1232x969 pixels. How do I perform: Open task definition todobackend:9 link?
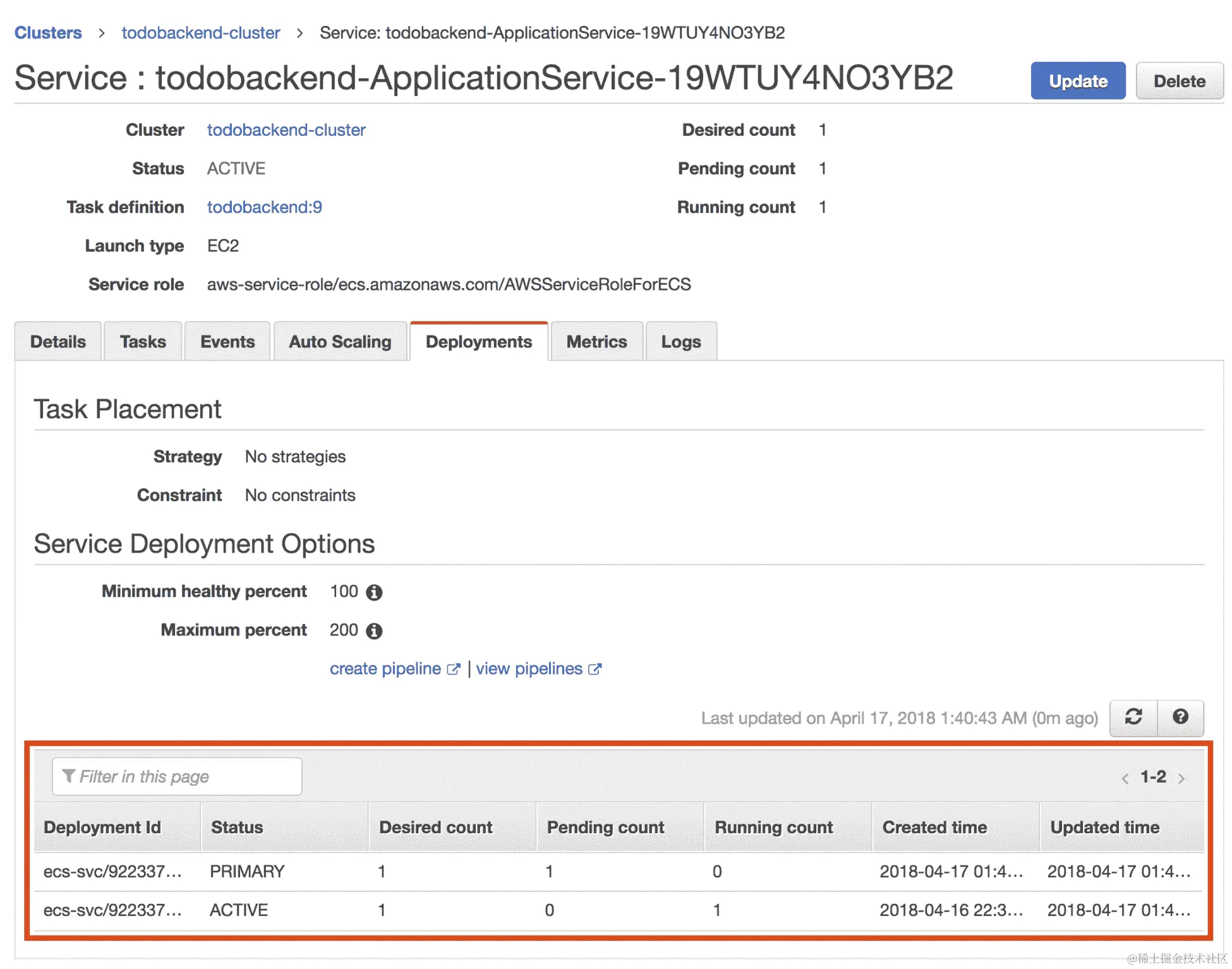(x=264, y=207)
